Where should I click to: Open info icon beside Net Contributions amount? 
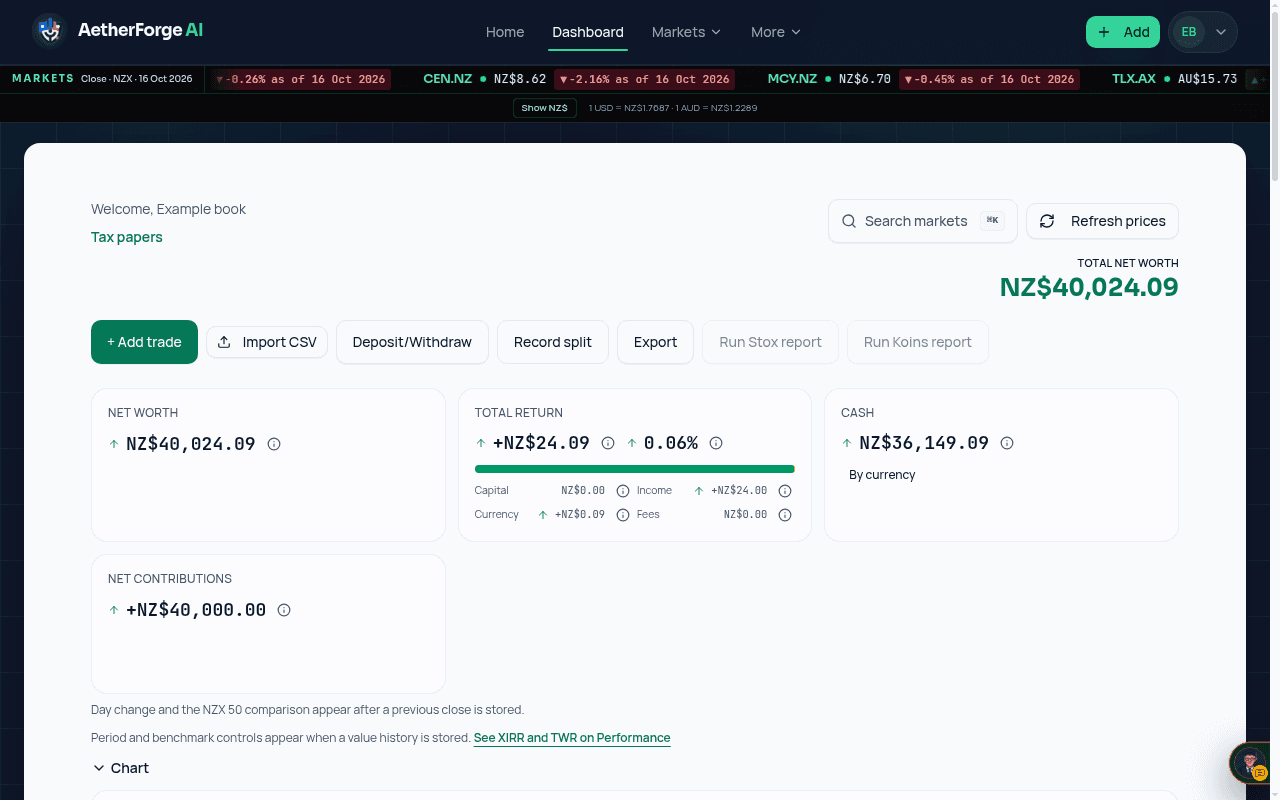[x=284, y=610]
